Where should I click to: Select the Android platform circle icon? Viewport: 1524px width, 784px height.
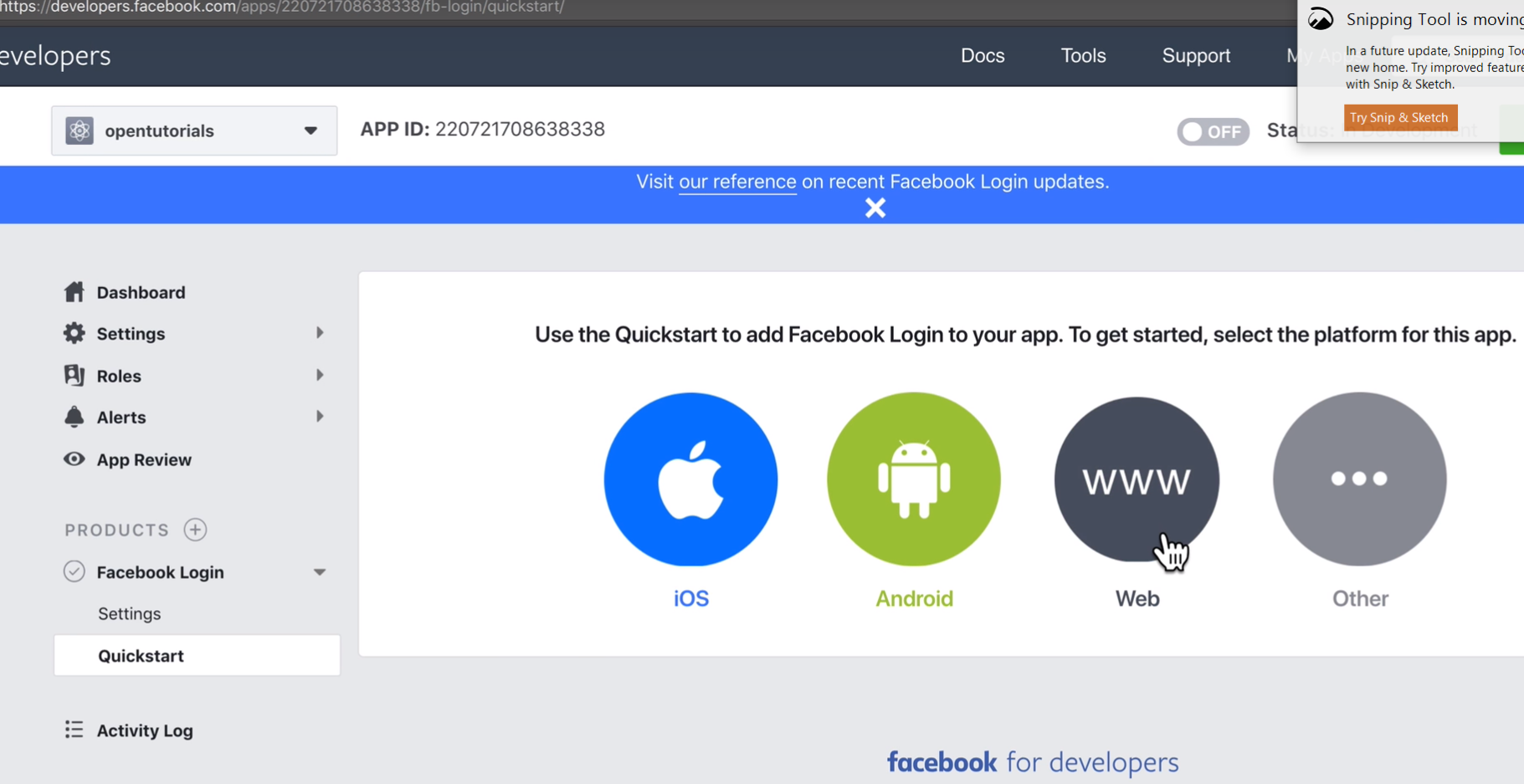tap(914, 479)
